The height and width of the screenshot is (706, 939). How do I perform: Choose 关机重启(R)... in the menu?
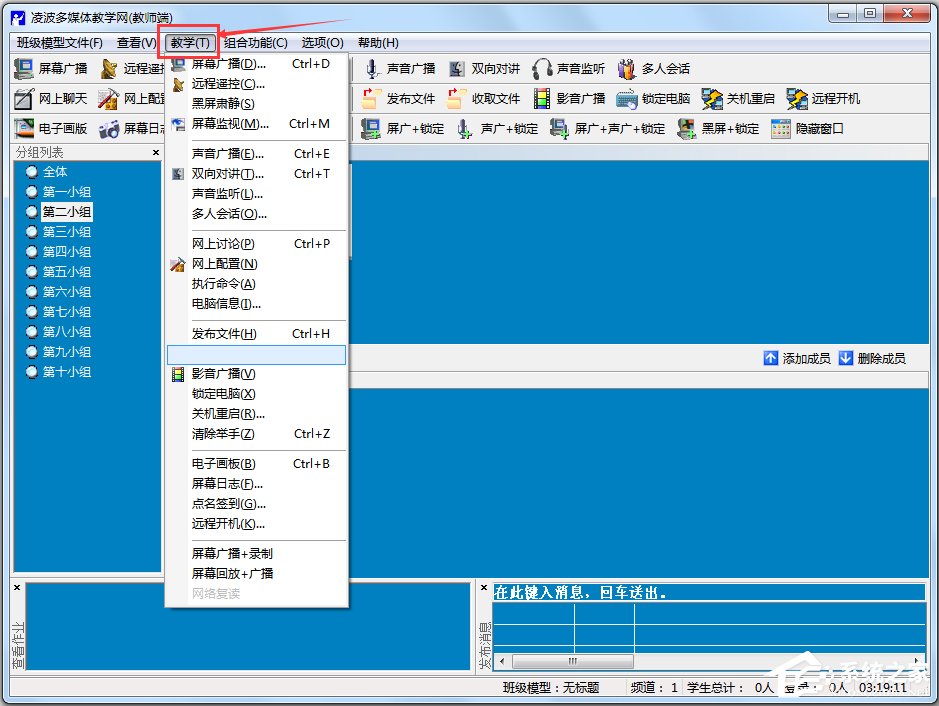point(256,414)
